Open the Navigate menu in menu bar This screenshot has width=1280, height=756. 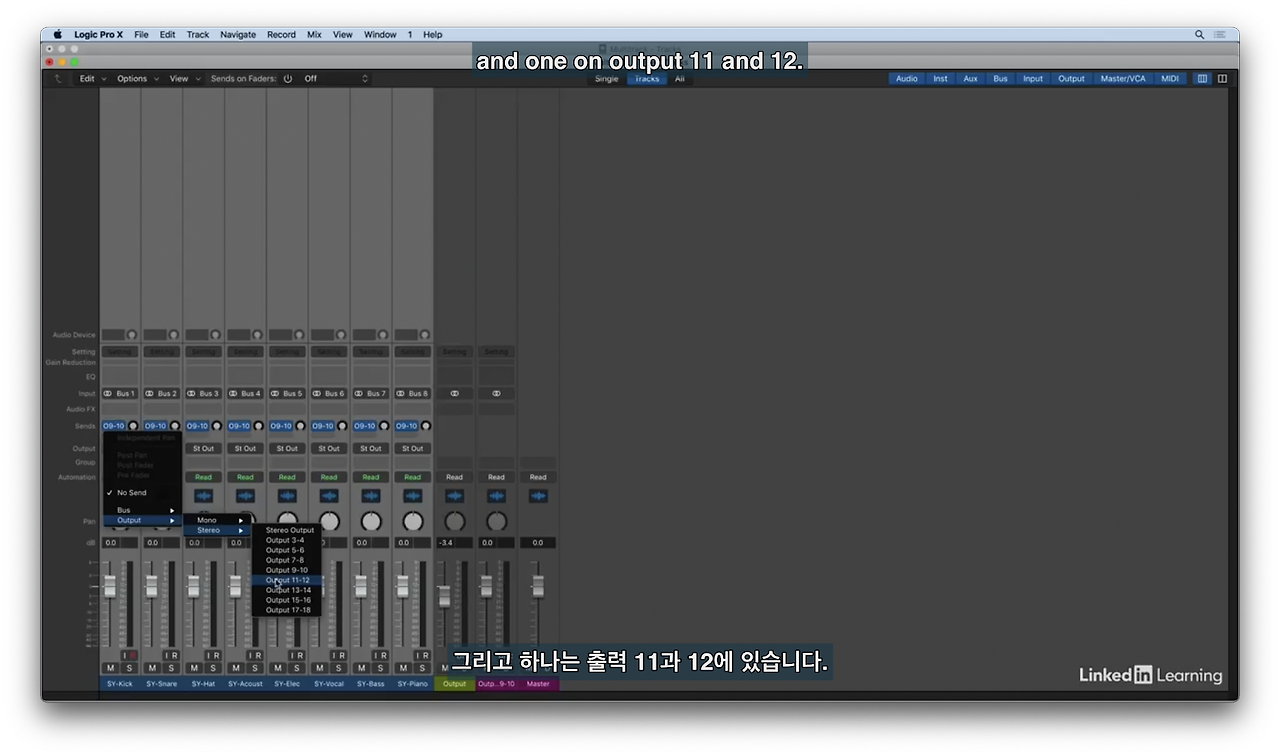pos(238,34)
